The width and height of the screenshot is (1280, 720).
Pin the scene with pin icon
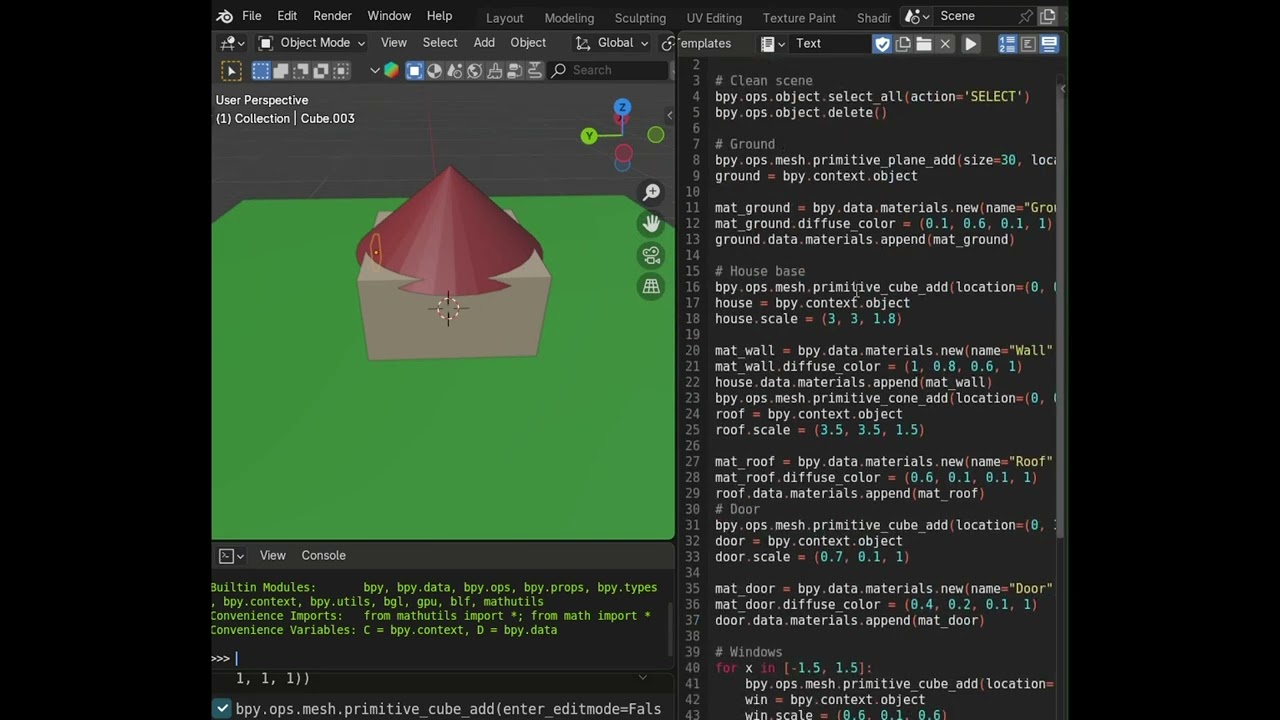click(1025, 16)
